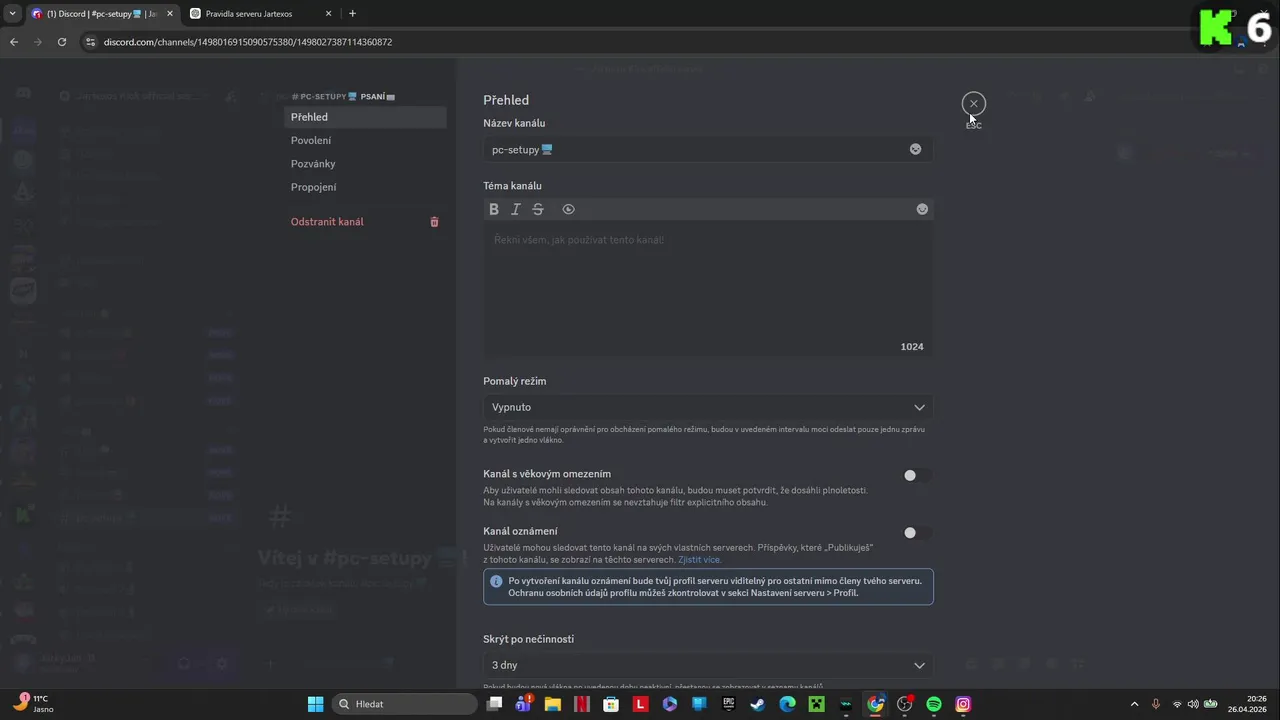Open Microsoft Edge from the taskbar
Image resolution: width=1280 pixels, height=720 pixels.
pyautogui.click(x=787, y=704)
